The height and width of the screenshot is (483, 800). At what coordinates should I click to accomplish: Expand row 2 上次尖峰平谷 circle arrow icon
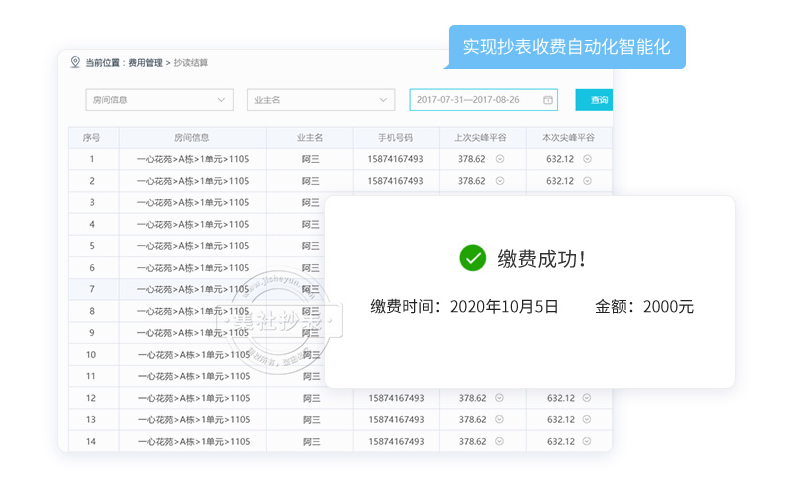(500, 181)
